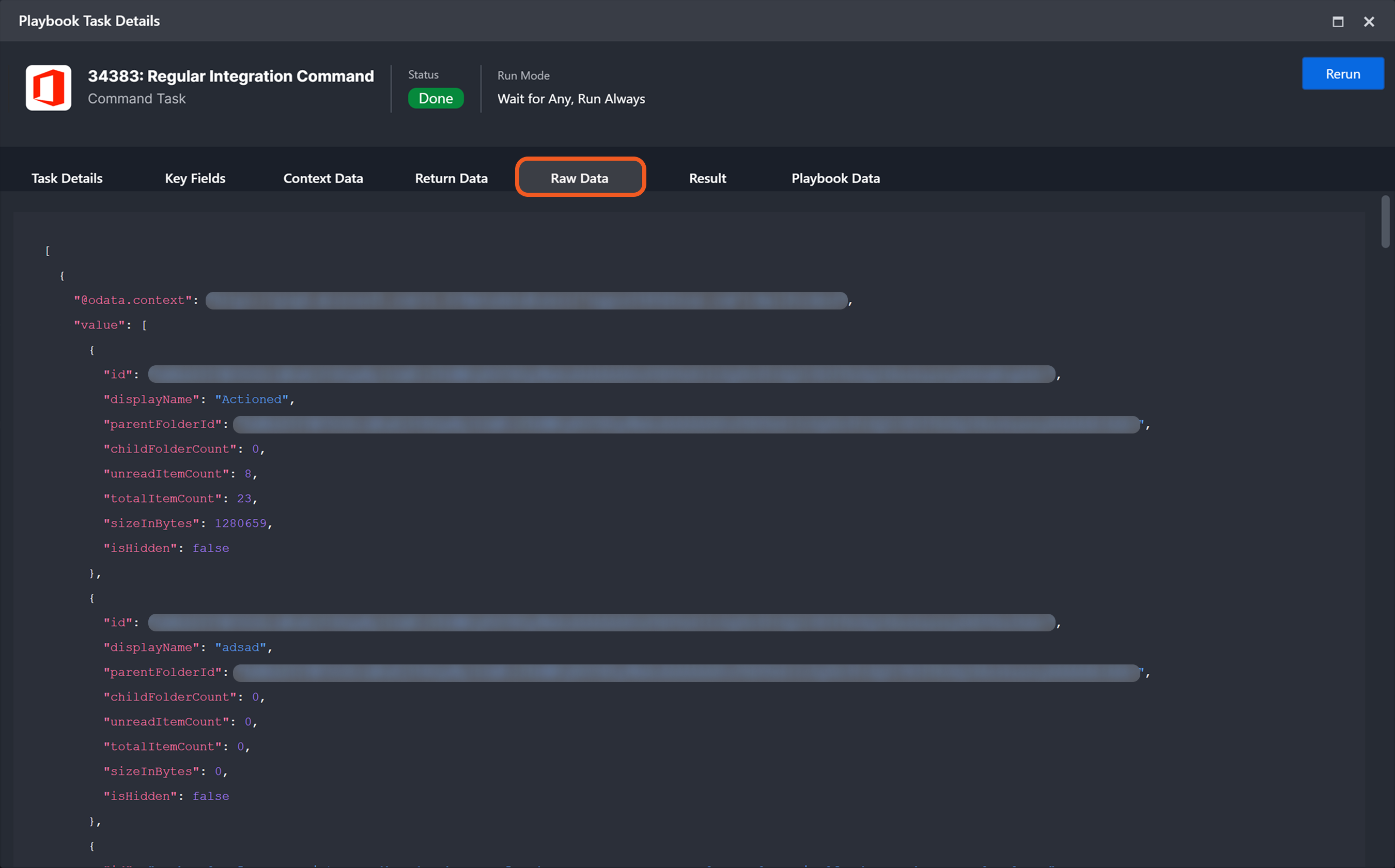Open the Task Details tab

67,179
